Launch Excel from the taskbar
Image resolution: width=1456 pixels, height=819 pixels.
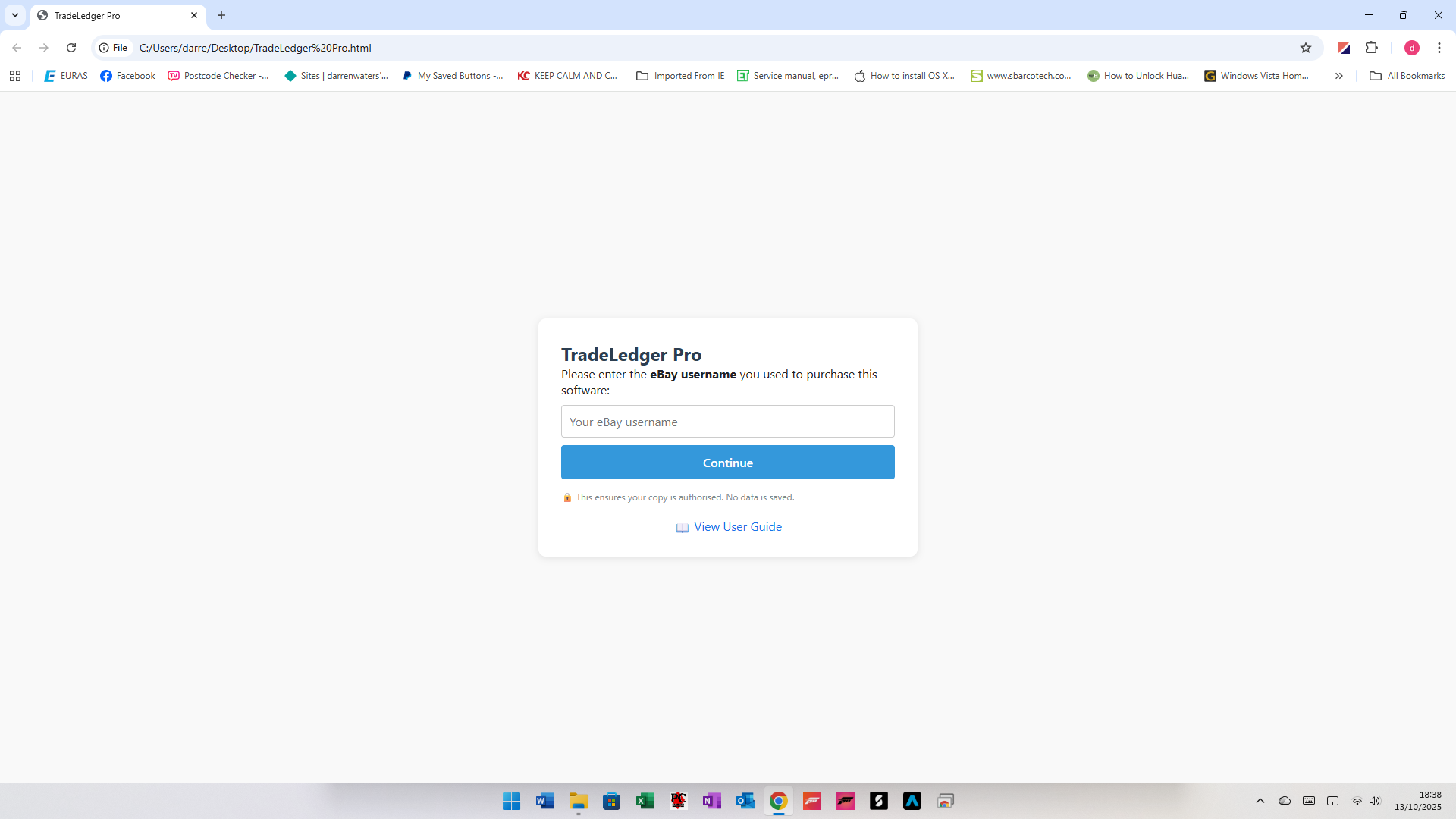click(645, 801)
